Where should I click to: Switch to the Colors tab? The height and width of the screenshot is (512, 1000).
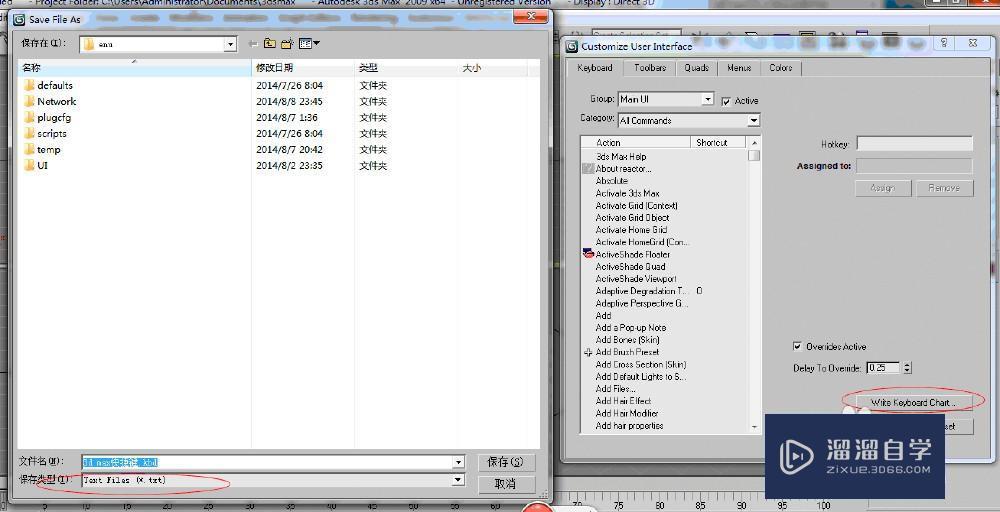pyautogui.click(x=781, y=68)
